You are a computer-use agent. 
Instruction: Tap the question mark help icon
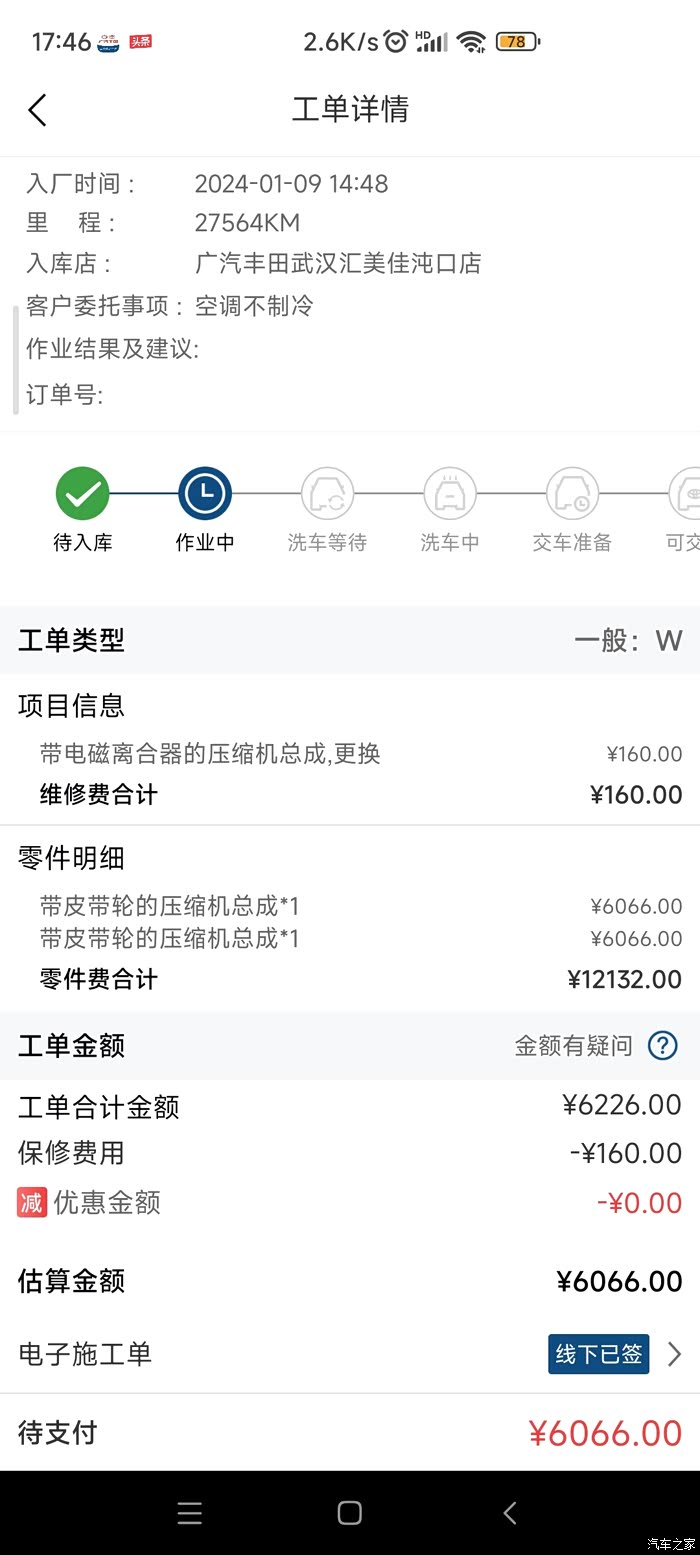coord(662,1046)
